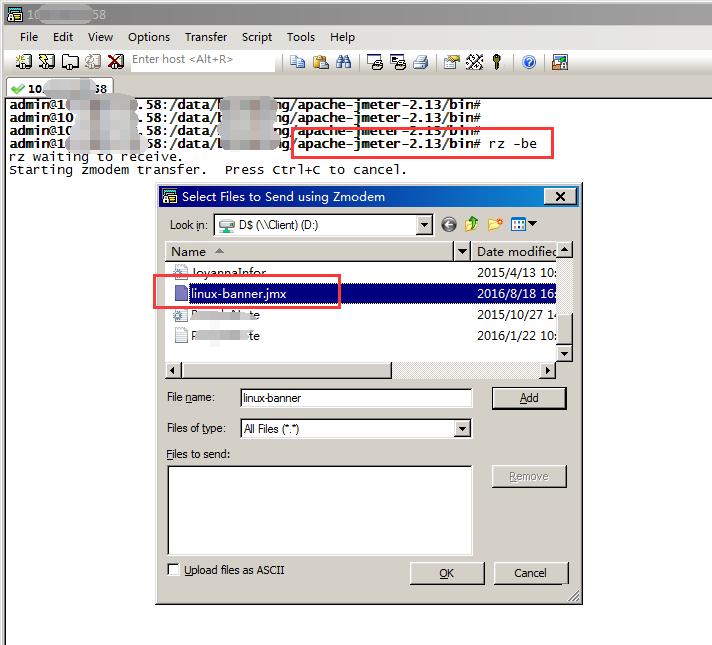The image size is (712, 645).
Task: Open Session Options toolbar icon
Action: coord(451,61)
